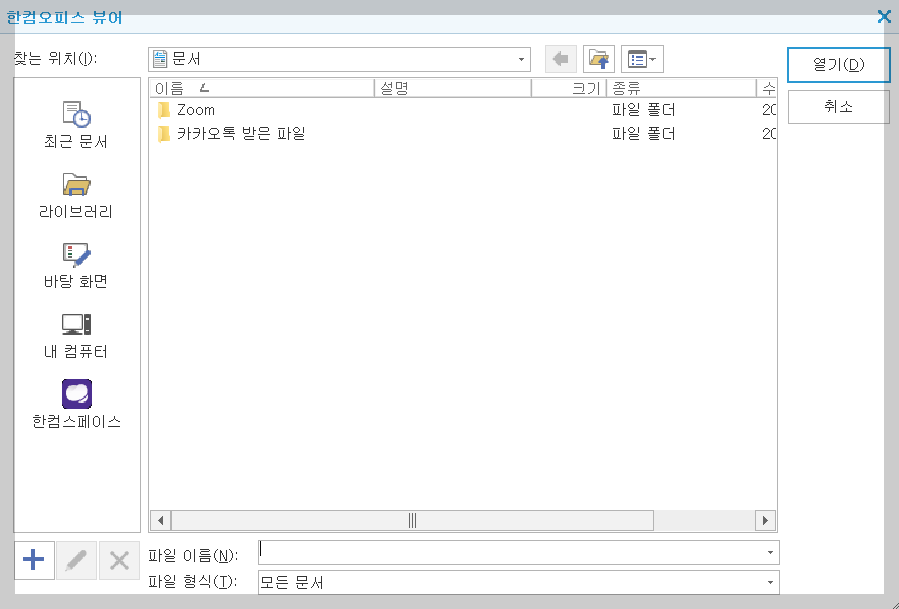
Task: Open the 최근 문서 shortcut
Action: (x=76, y=126)
